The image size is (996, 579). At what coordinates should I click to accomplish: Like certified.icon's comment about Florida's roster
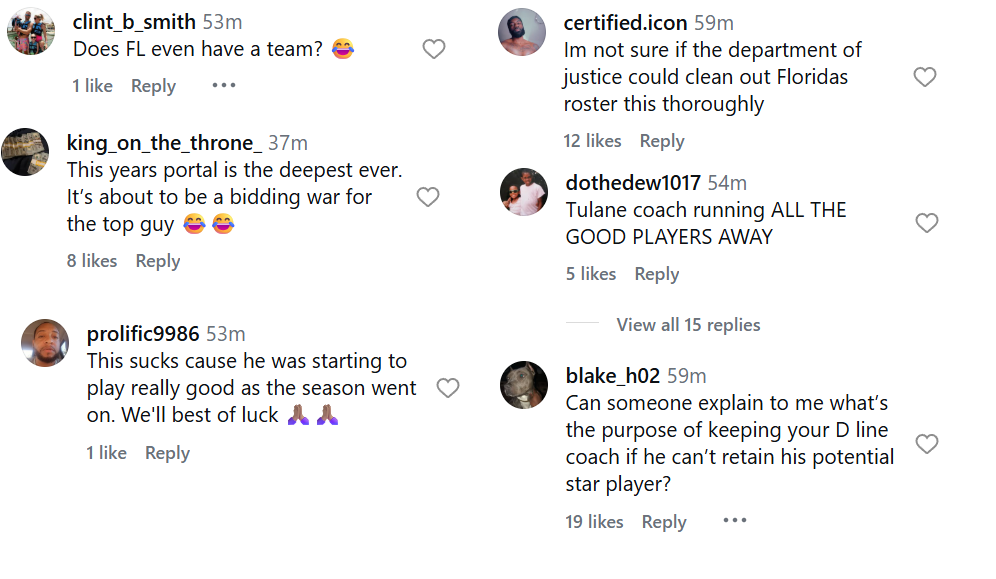(x=925, y=77)
